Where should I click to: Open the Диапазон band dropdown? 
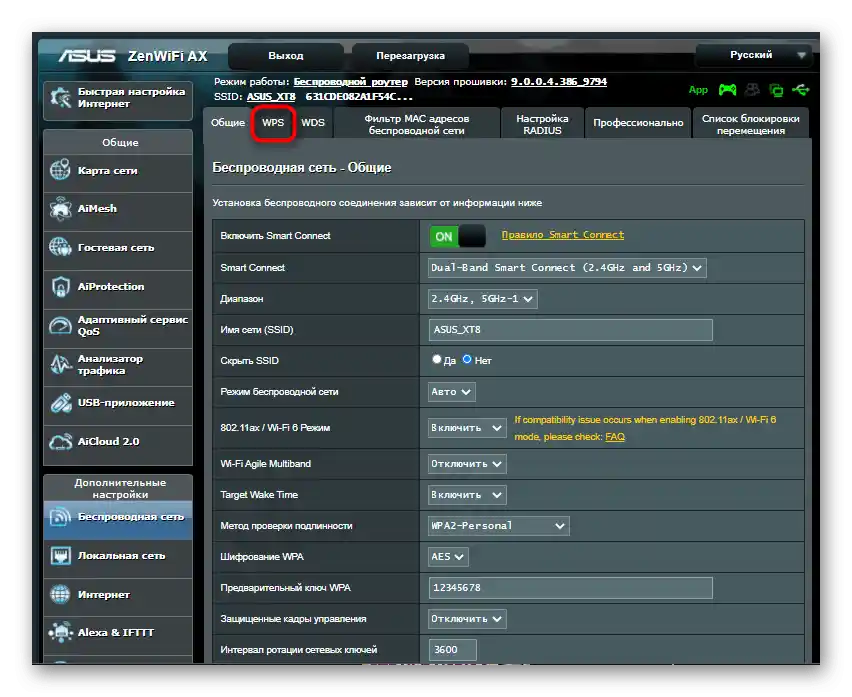[483, 299]
